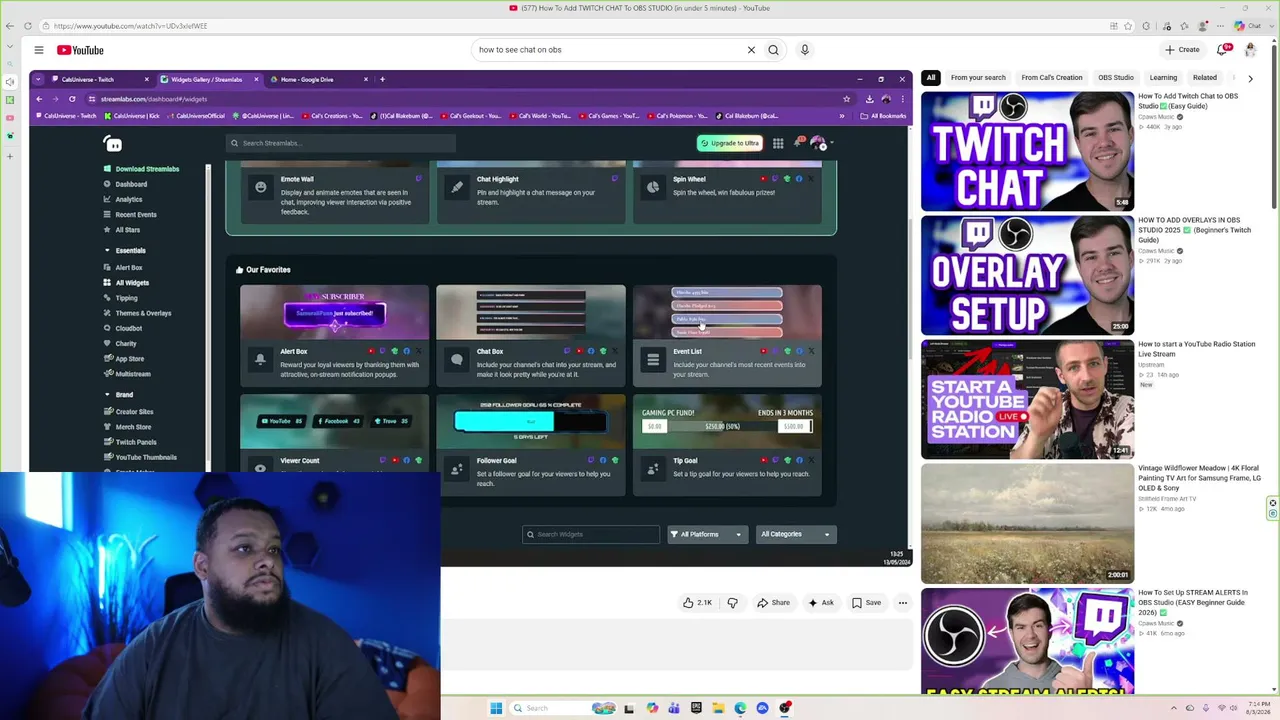This screenshot has width=1280, height=720.
Task: Open the Streamlabs profile avatar menu
Action: pyautogui.click(x=818, y=143)
